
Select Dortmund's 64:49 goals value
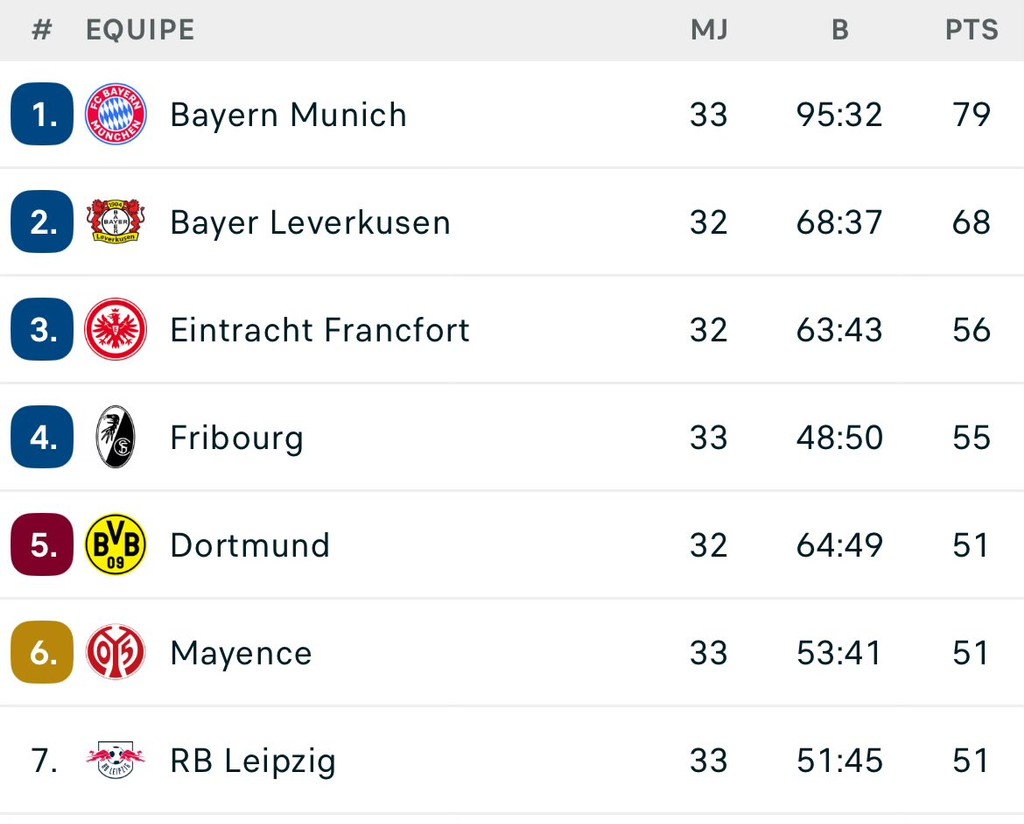click(839, 545)
